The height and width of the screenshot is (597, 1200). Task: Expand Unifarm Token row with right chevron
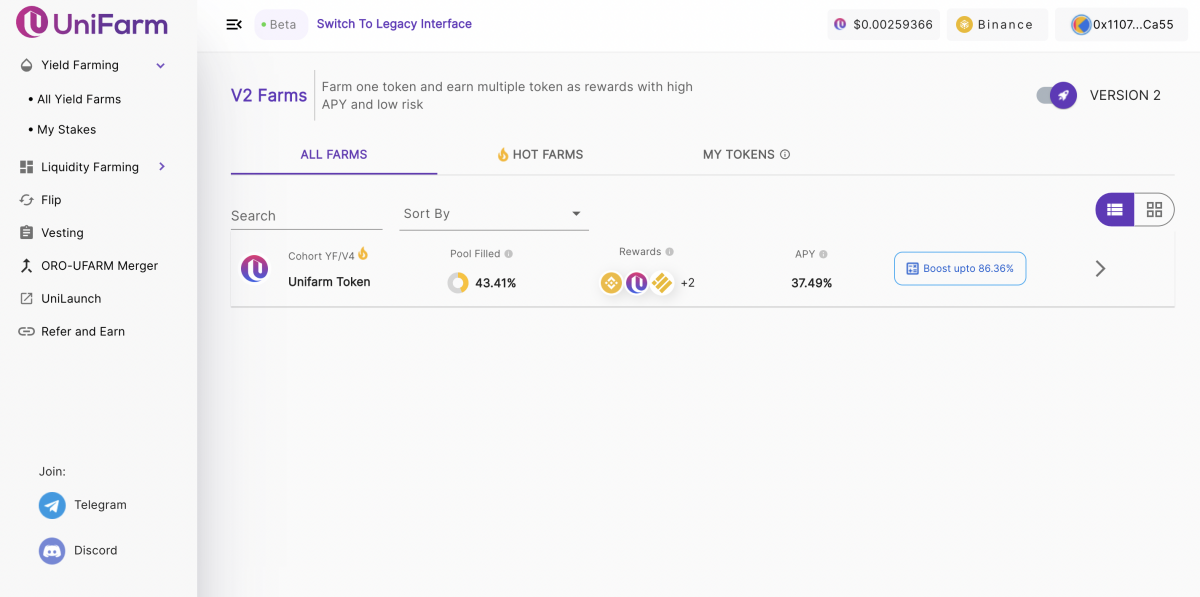[1100, 269]
